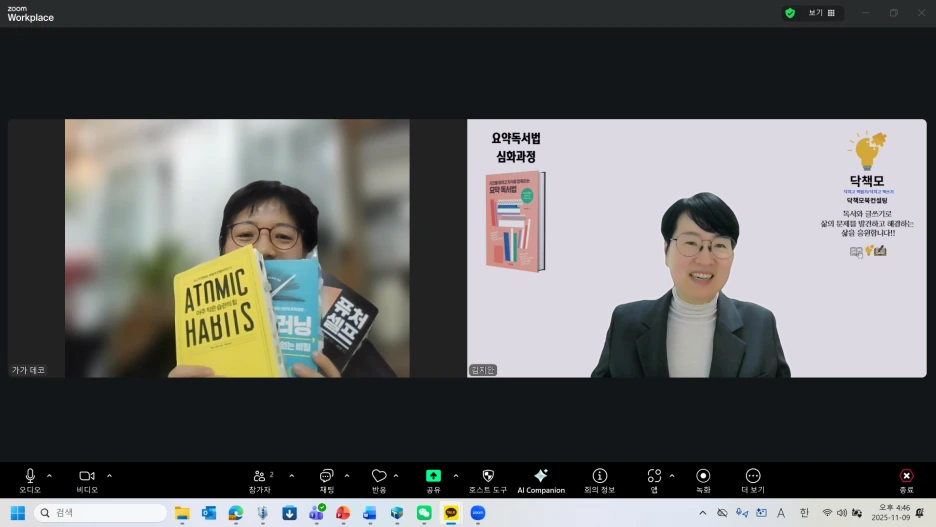Mute audio with the microphone icon

[30, 476]
